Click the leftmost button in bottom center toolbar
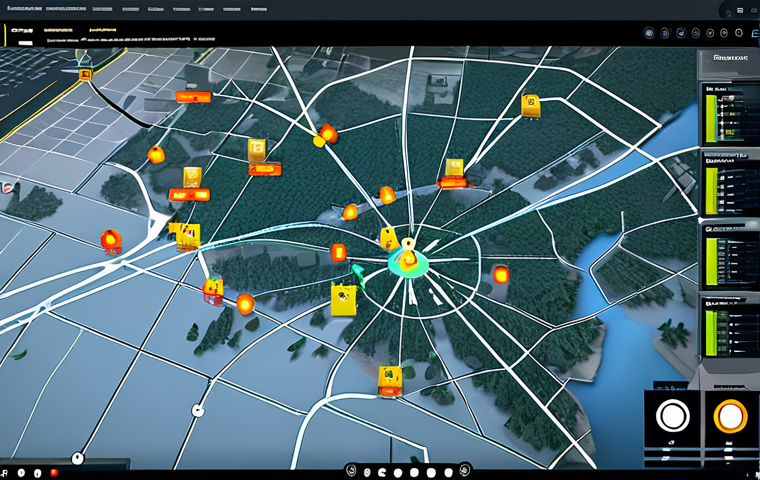Viewport: 760px width, 480px height. (352, 470)
